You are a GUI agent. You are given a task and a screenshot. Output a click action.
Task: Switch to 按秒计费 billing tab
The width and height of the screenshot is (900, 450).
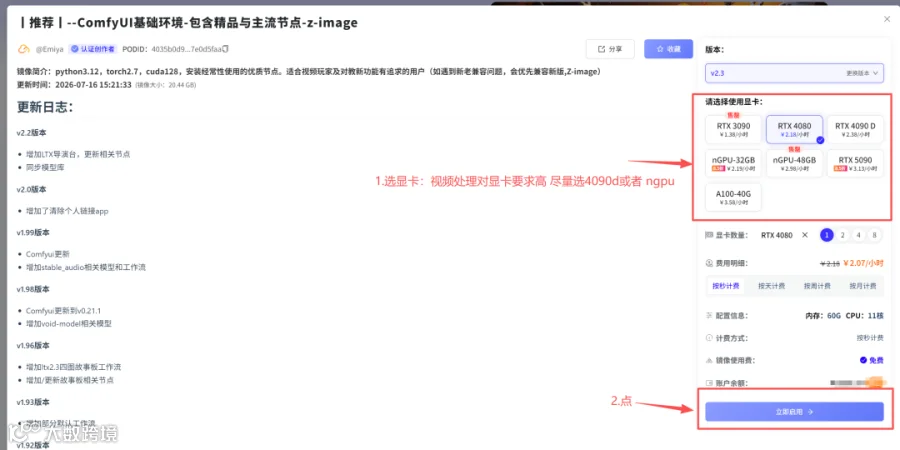[x=726, y=286]
